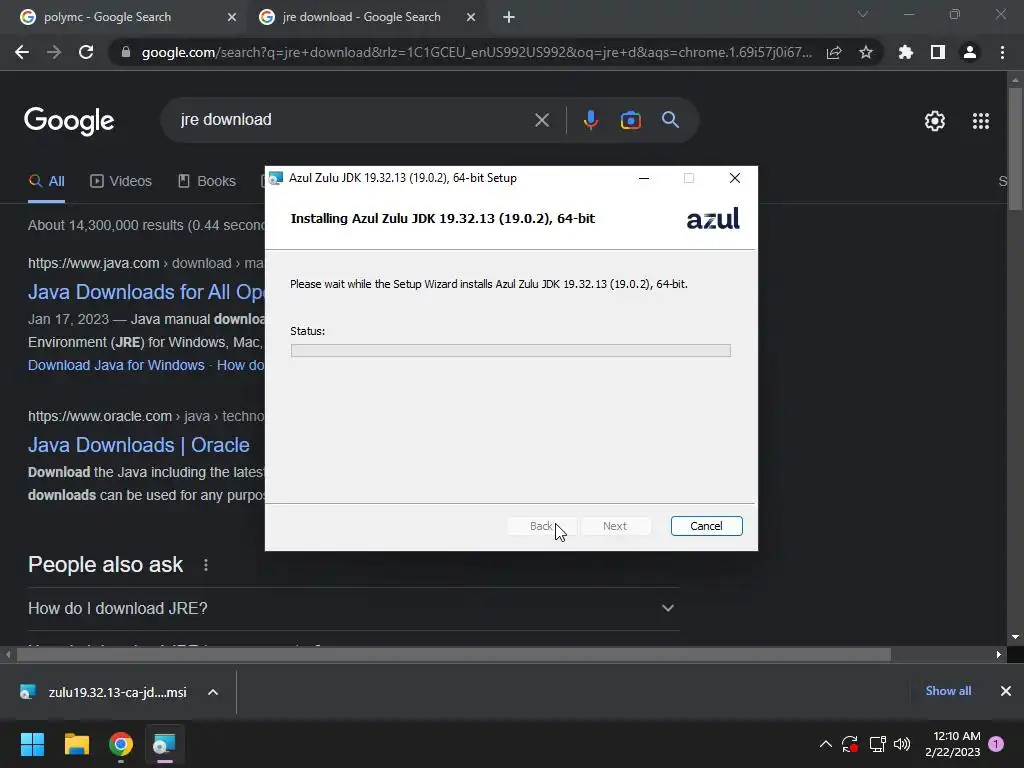Click the About 14,300,000 results text
1024x768 pixels.
146,226
